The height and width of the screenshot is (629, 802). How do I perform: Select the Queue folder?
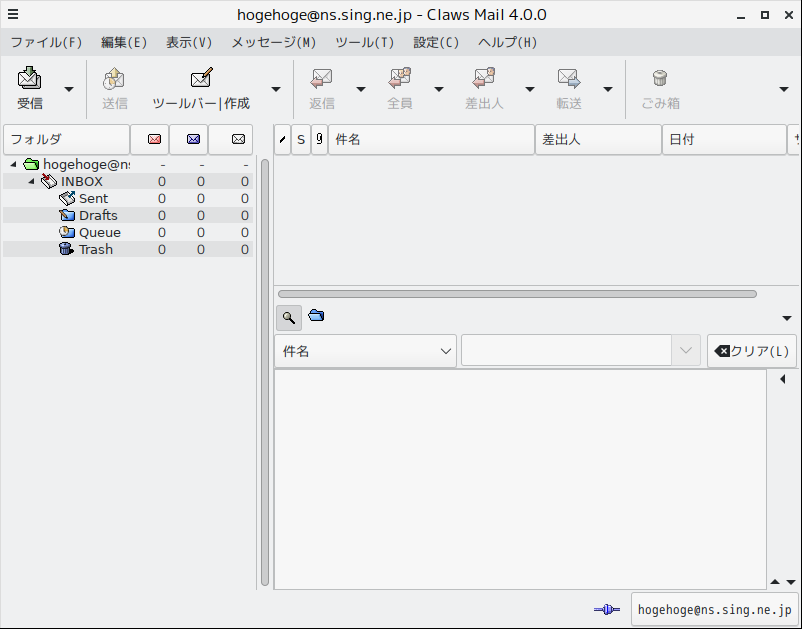(x=128, y=232)
